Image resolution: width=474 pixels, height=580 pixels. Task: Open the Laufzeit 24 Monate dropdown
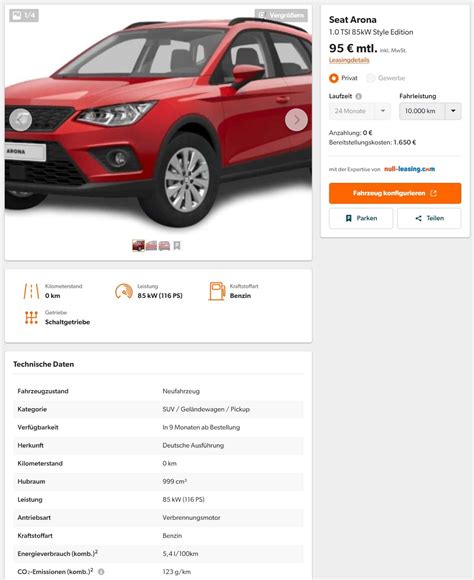360,111
